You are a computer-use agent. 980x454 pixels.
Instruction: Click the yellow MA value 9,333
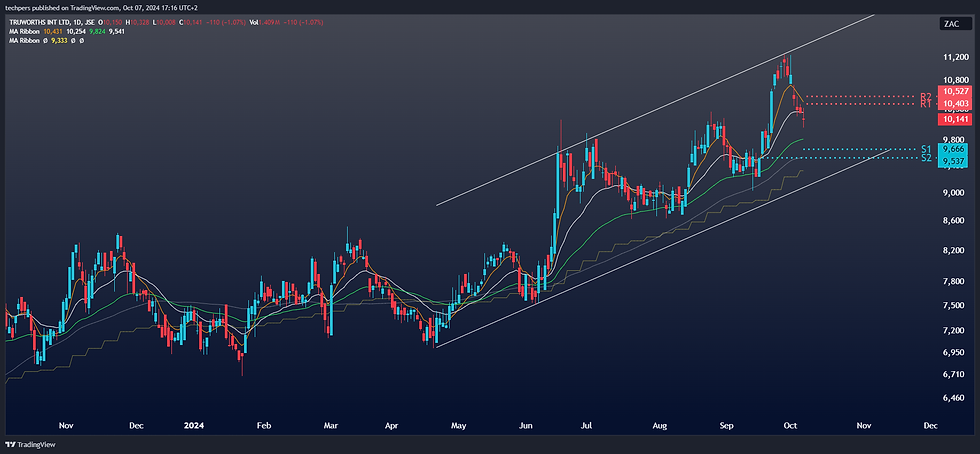[59, 41]
